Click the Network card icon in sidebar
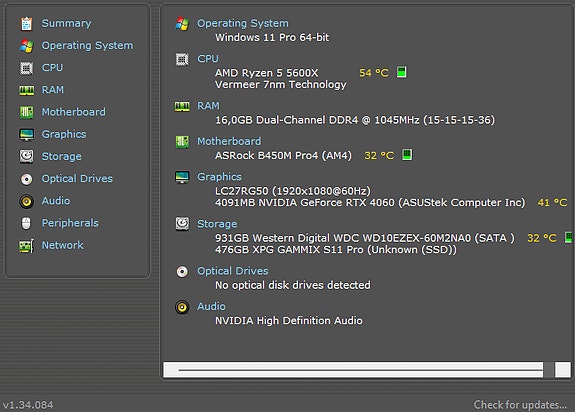The height and width of the screenshot is (412, 575). (26, 246)
